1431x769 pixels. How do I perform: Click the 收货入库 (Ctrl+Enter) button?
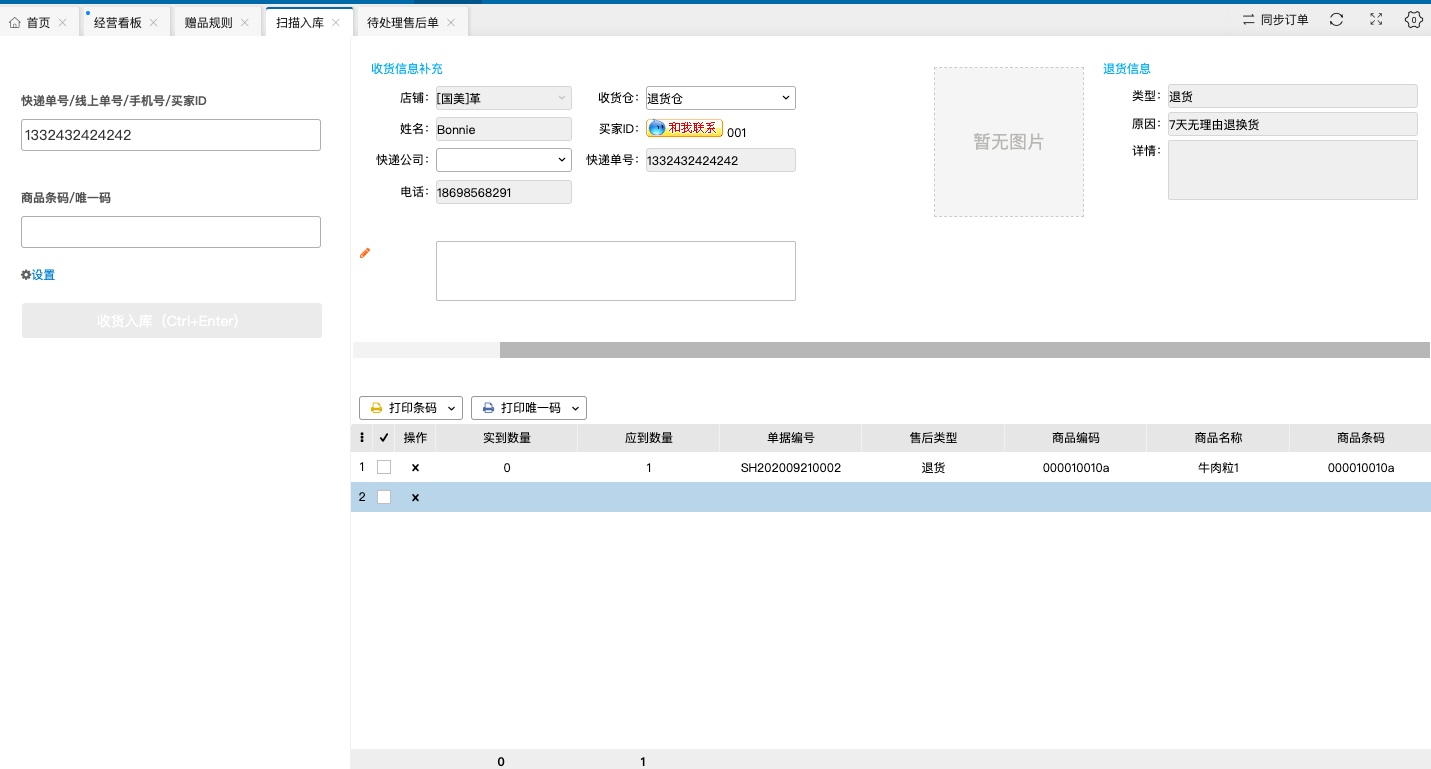pyautogui.click(x=172, y=321)
